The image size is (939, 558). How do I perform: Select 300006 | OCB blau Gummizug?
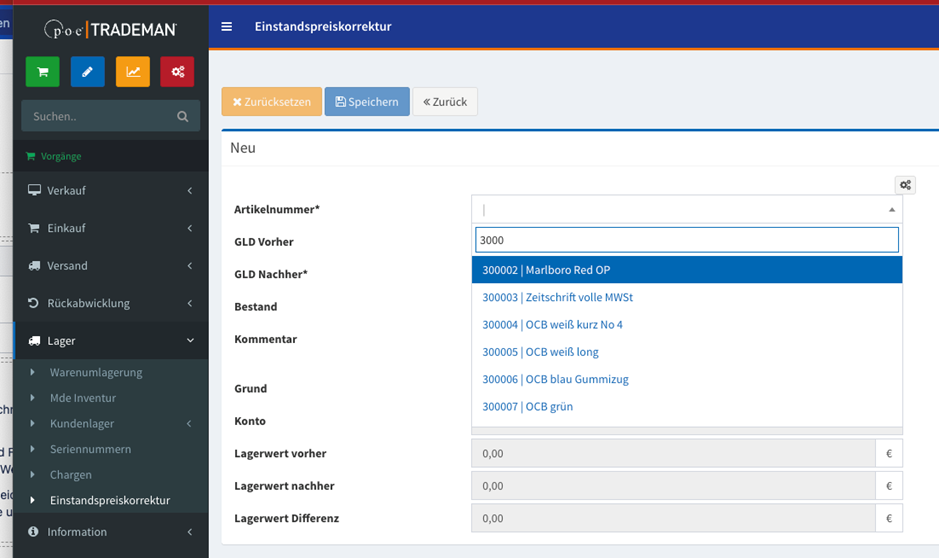tap(687, 379)
